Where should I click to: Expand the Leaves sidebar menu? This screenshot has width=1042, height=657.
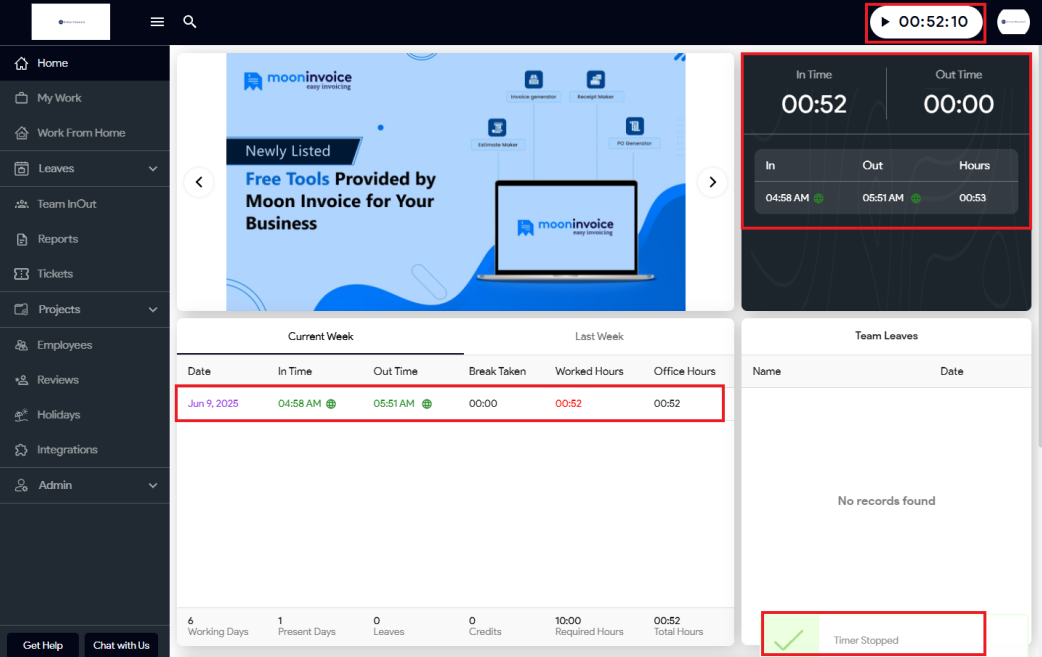pyautogui.click(x=153, y=169)
